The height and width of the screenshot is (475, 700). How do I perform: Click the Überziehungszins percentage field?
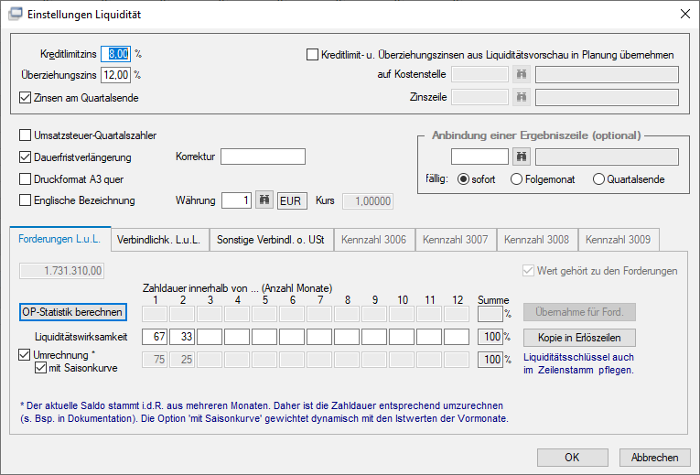[x=116, y=75]
